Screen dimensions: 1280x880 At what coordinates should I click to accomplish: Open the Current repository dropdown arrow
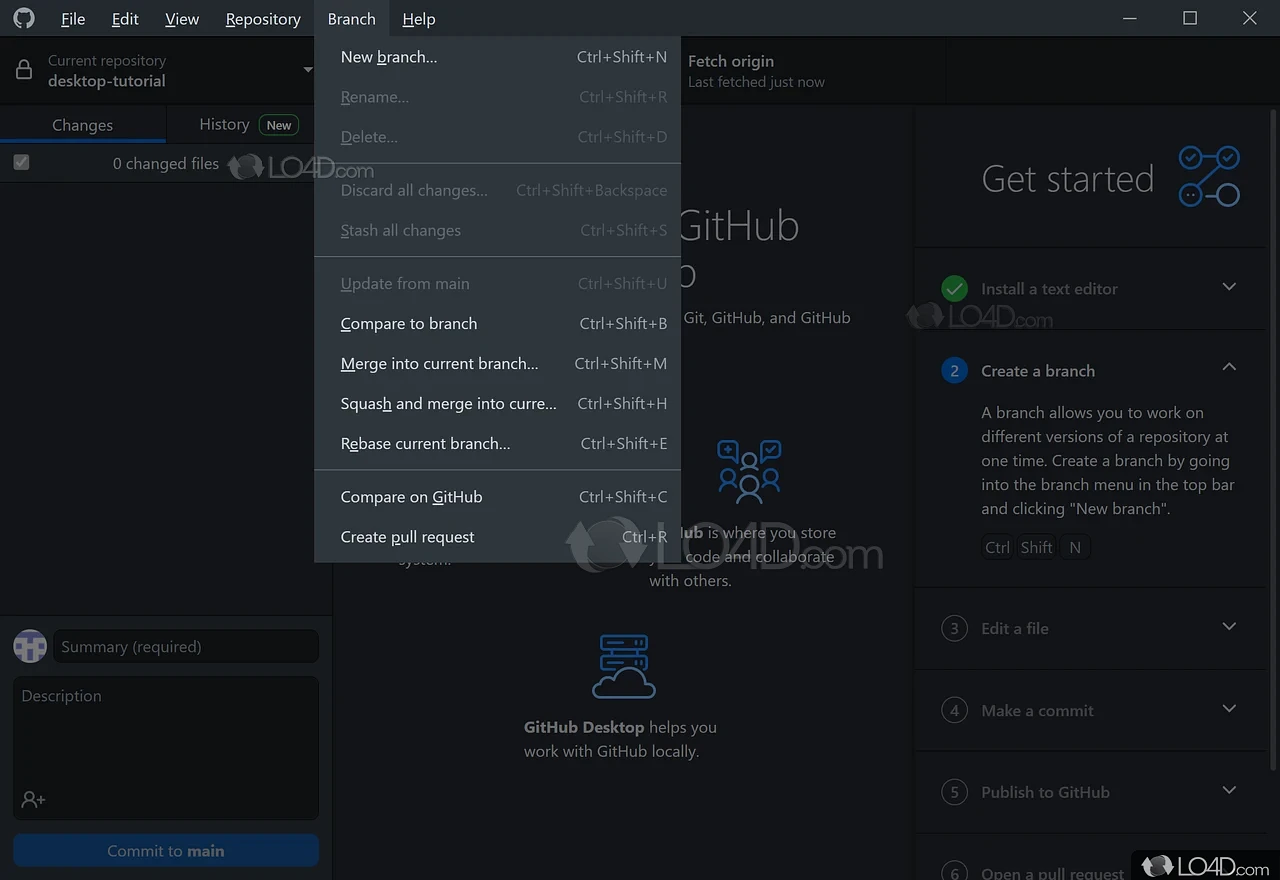click(308, 70)
